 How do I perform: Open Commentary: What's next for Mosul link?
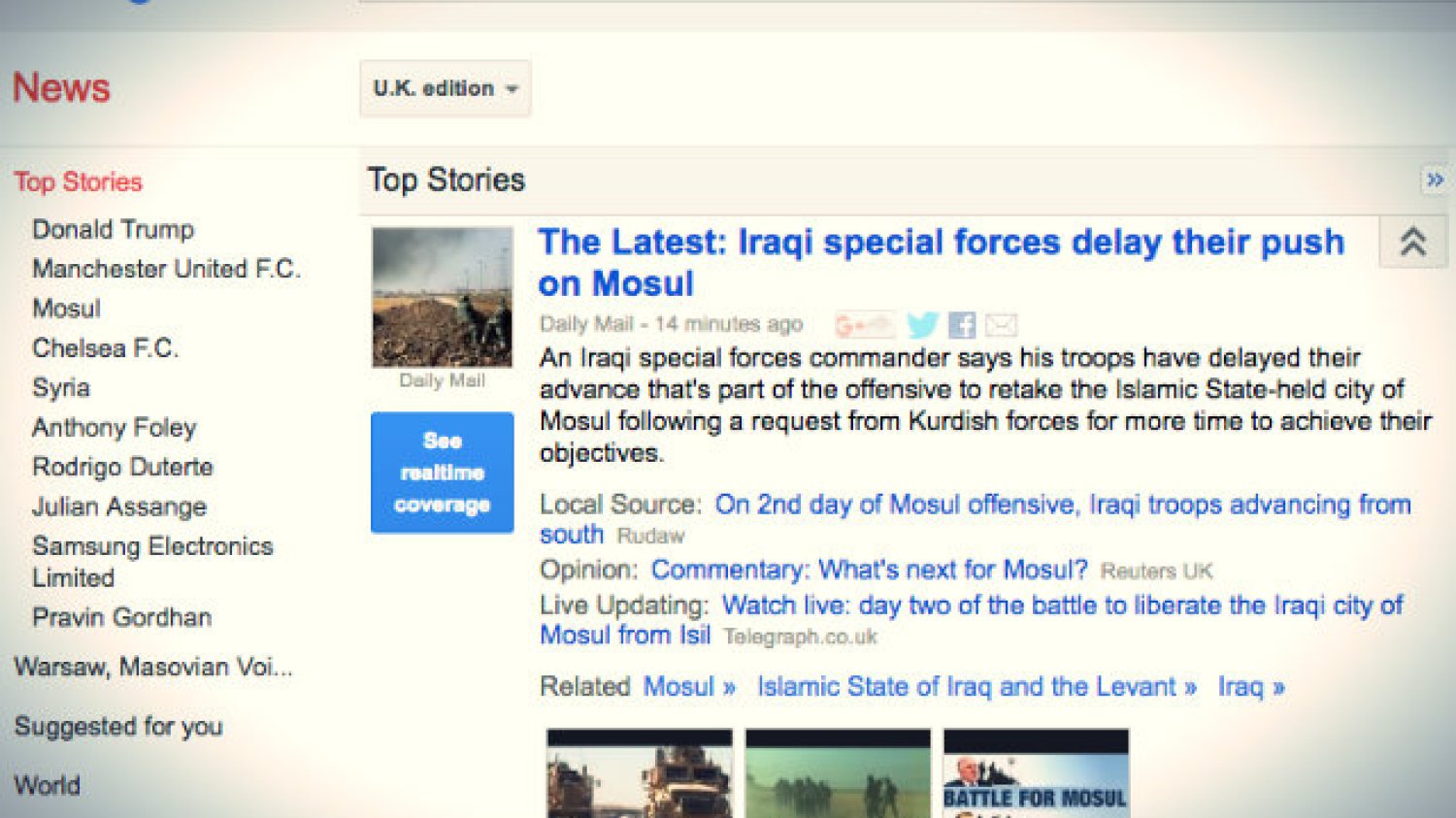[x=869, y=570]
